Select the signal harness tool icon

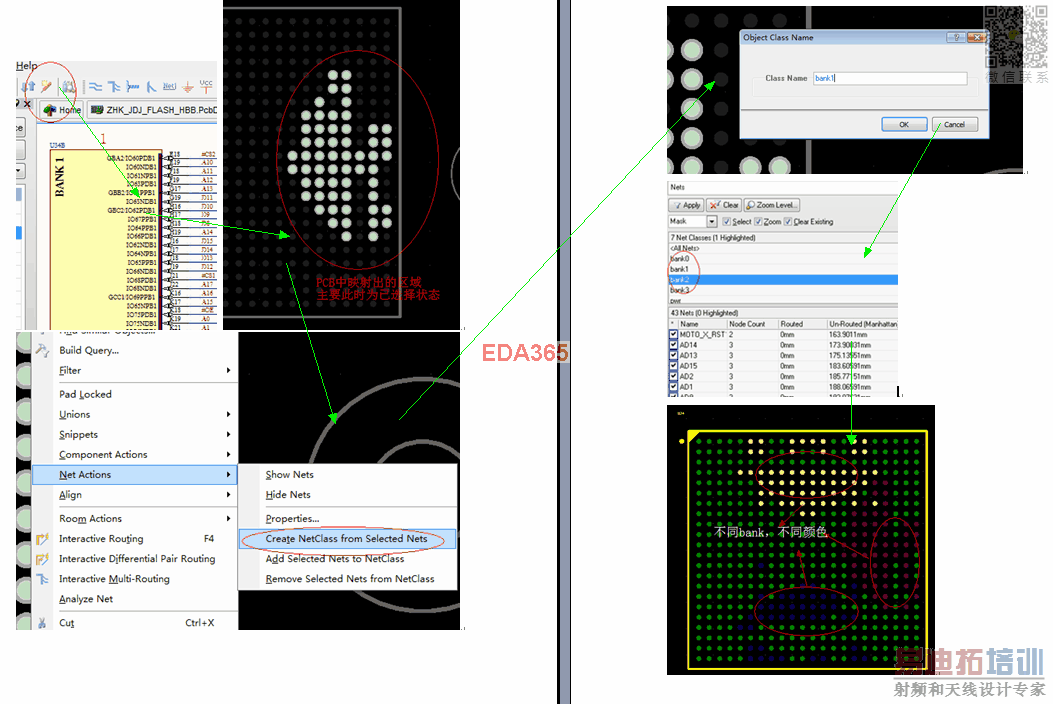pos(133,87)
